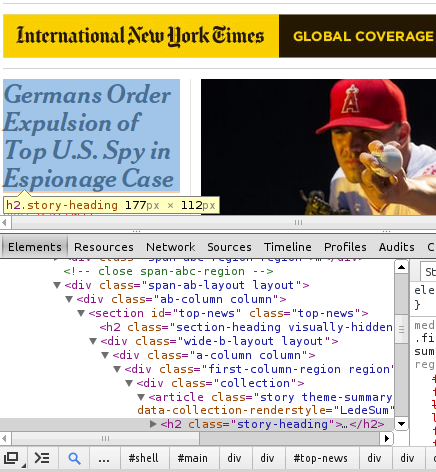Screen dimensions: 436x472
Task: Select #shell in the breadcrumb bar
Action: [144, 458]
